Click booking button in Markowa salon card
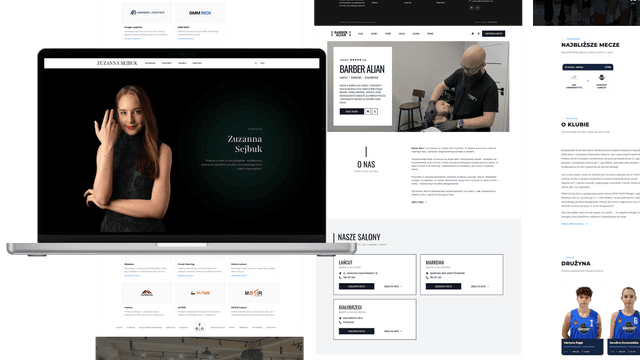 point(443,287)
